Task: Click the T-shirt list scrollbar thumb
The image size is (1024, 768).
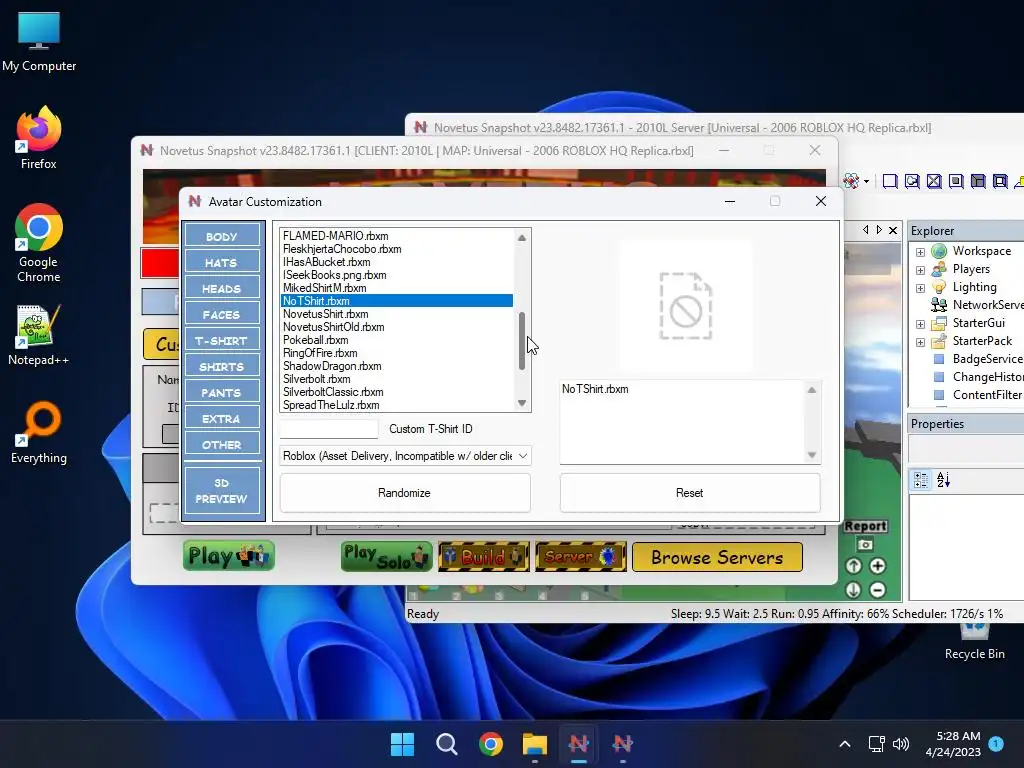Action: click(x=522, y=341)
